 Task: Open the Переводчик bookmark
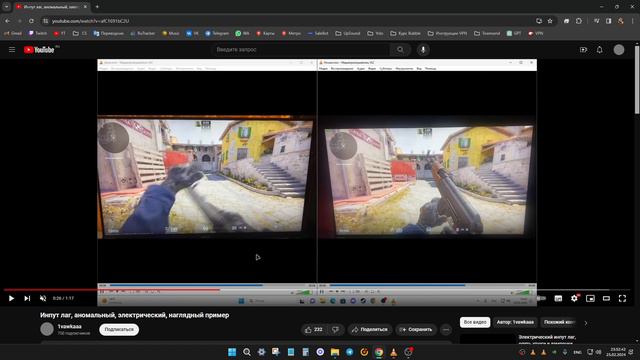tap(109, 33)
